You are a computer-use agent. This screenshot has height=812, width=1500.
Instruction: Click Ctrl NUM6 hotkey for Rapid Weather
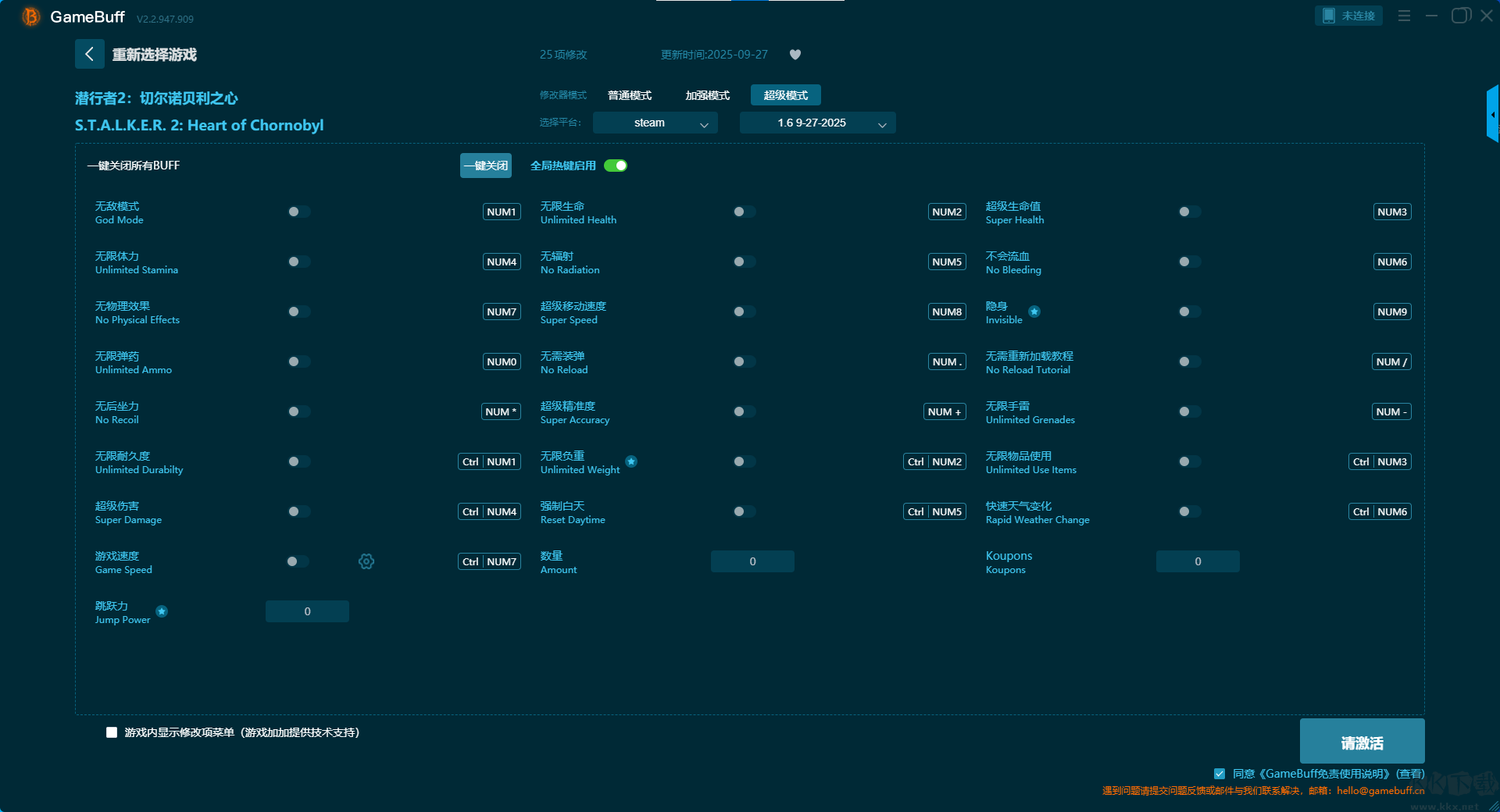[x=1380, y=511]
